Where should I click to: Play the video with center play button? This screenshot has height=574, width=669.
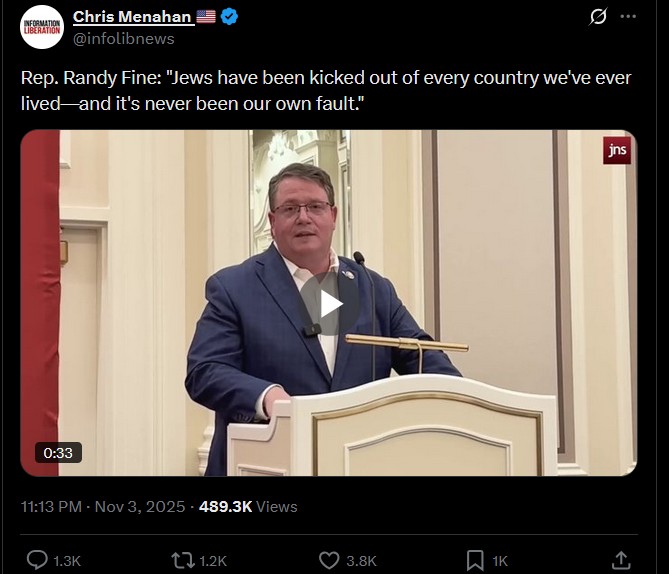[329, 304]
